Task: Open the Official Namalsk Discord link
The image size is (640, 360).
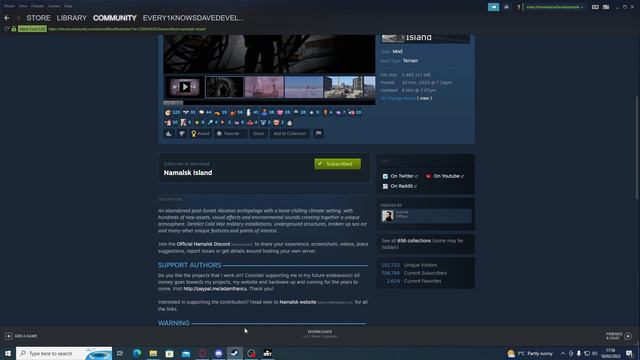Action: 203,244
